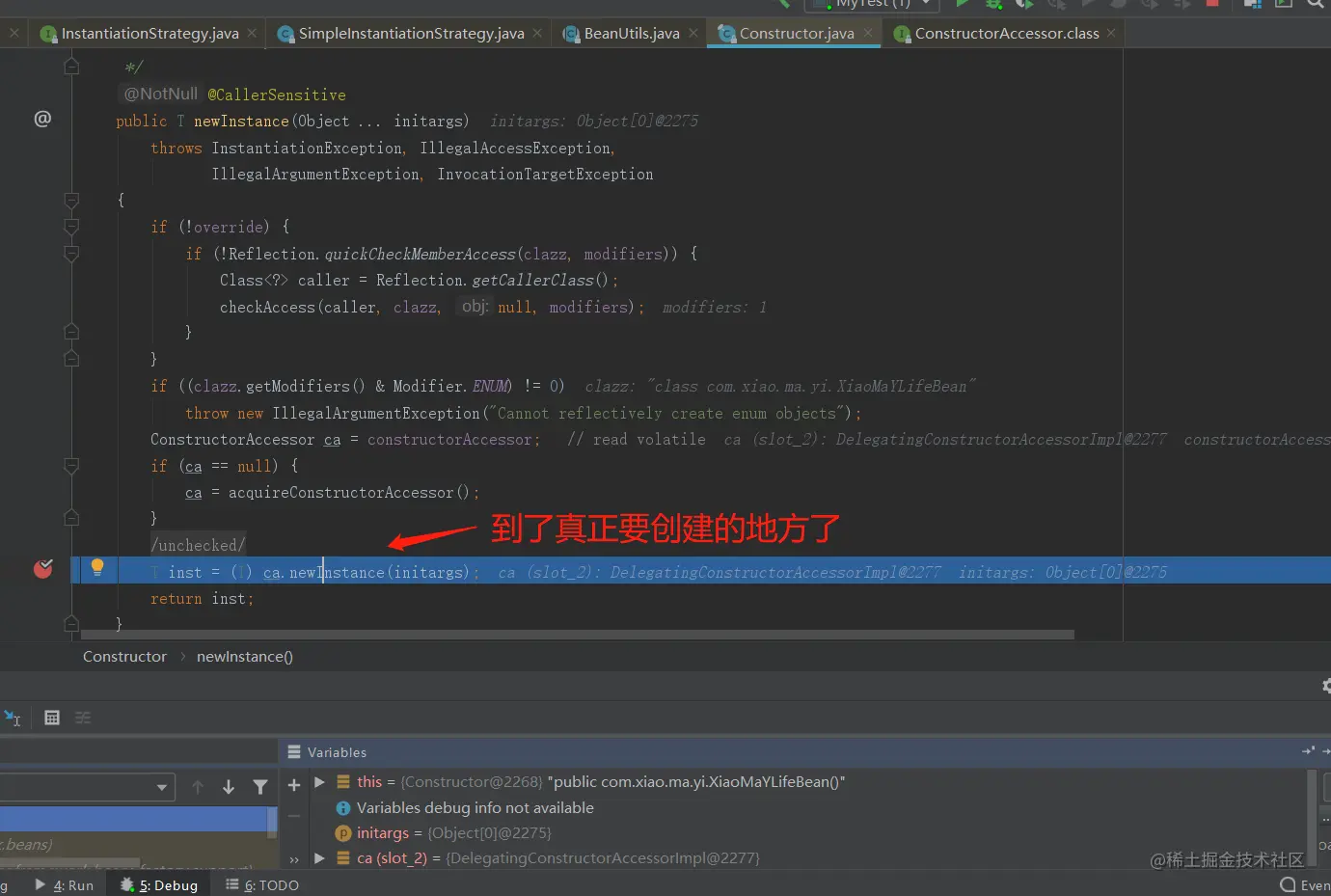This screenshot has height=896, width=1331.
Task: Select the frame row ending in '.beans)'
Action: [x=133, y=845]
